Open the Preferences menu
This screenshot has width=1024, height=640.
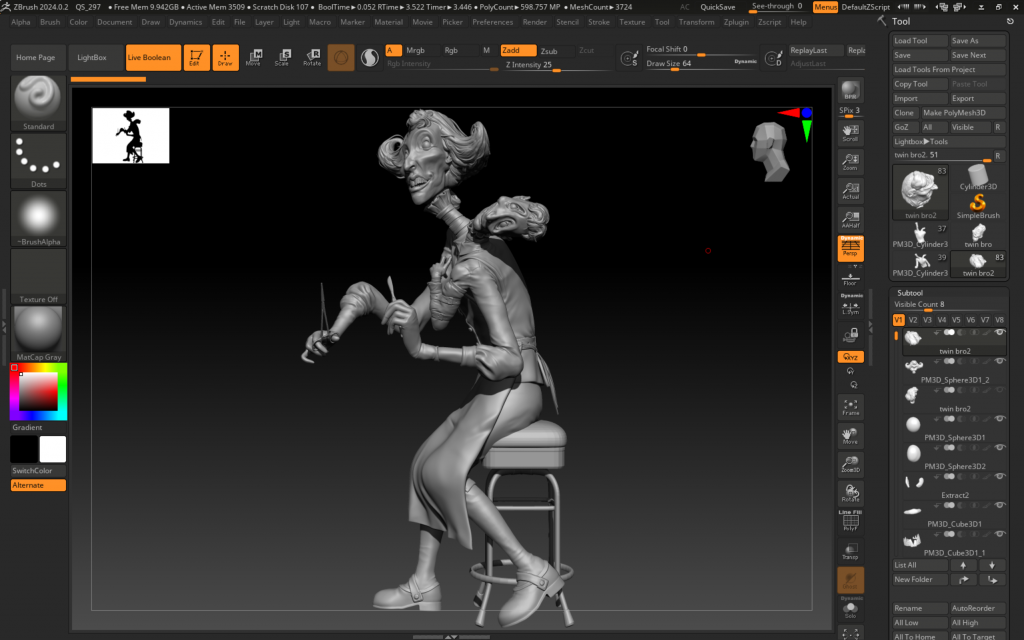coord(492,22)
